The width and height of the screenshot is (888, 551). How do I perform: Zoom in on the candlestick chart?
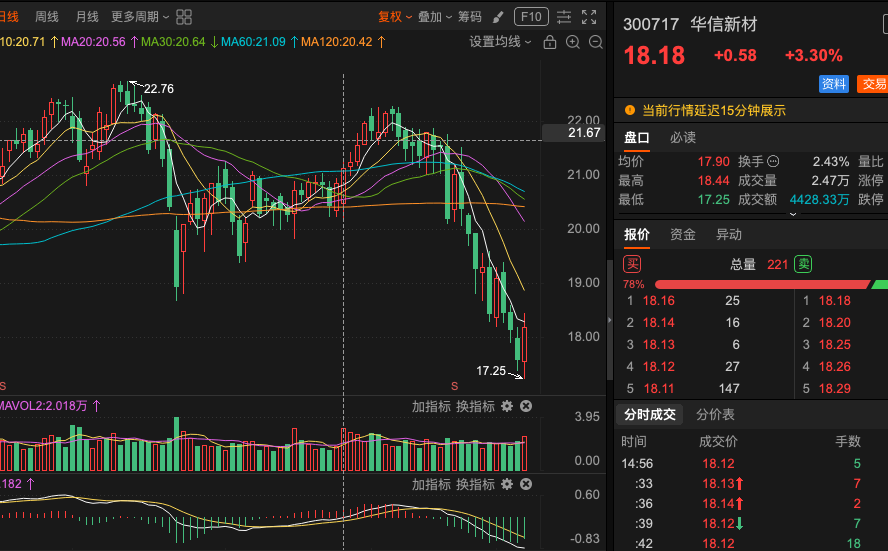tap(573, 42)
